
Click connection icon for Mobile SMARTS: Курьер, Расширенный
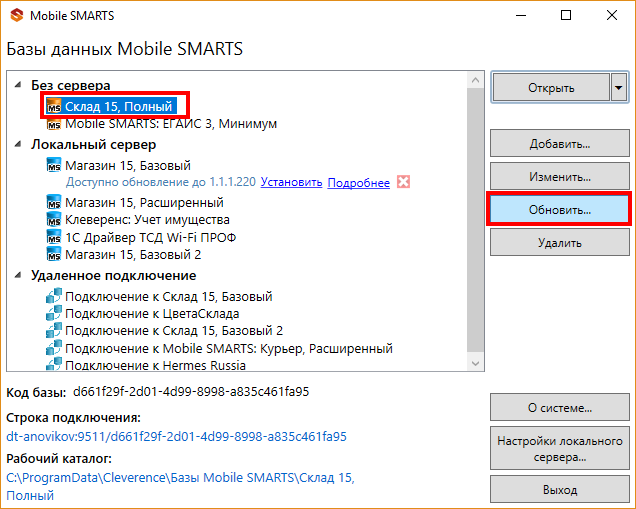(54, 348)
